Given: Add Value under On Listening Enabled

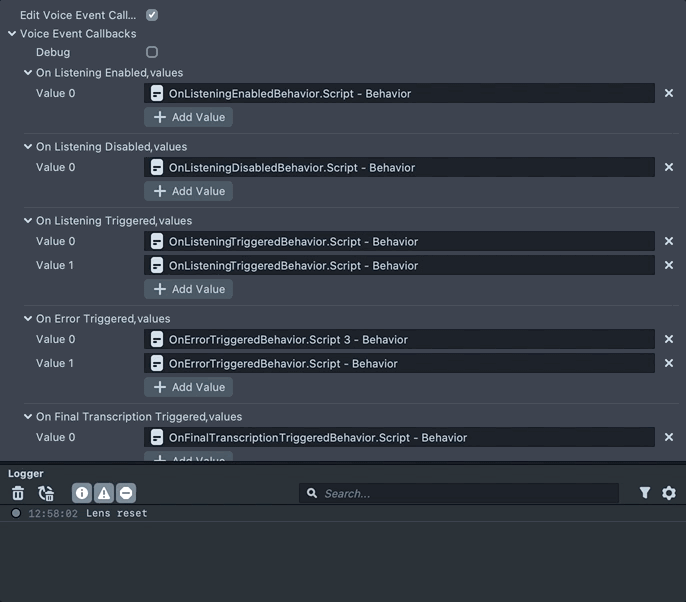Looking at the screenshot, I should pyautogui.click(x=189, y=117).
